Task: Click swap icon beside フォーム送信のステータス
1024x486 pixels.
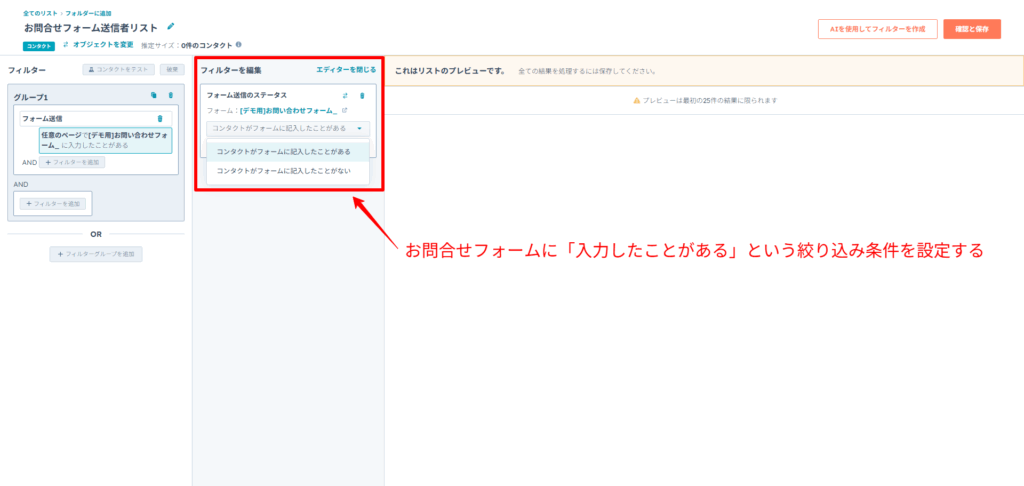Action: pos(345,95)
